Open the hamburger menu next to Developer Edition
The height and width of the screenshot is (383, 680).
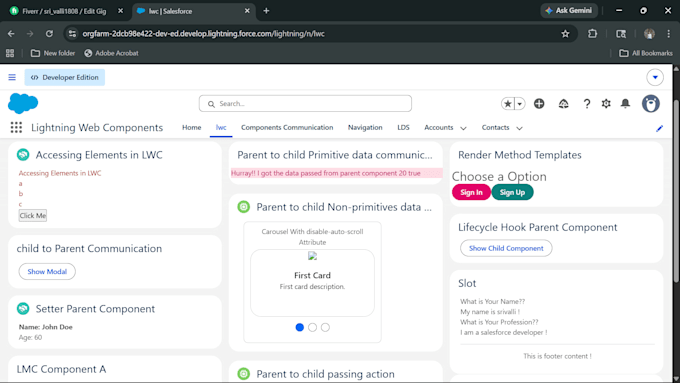(12, 77)
